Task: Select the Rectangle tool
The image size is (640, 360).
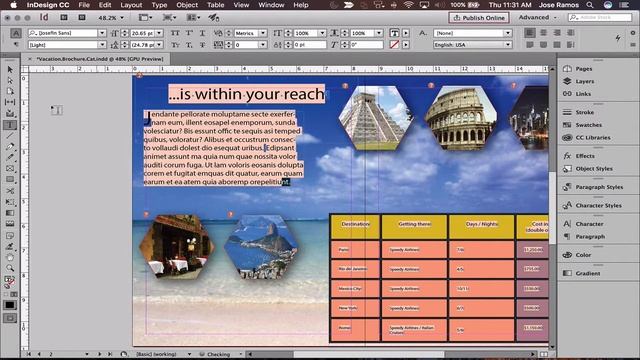Action: [10, 180]
